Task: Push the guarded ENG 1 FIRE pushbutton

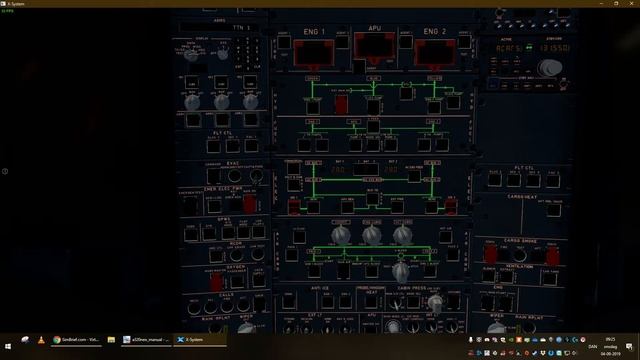Action: click(x=313, y=54)
